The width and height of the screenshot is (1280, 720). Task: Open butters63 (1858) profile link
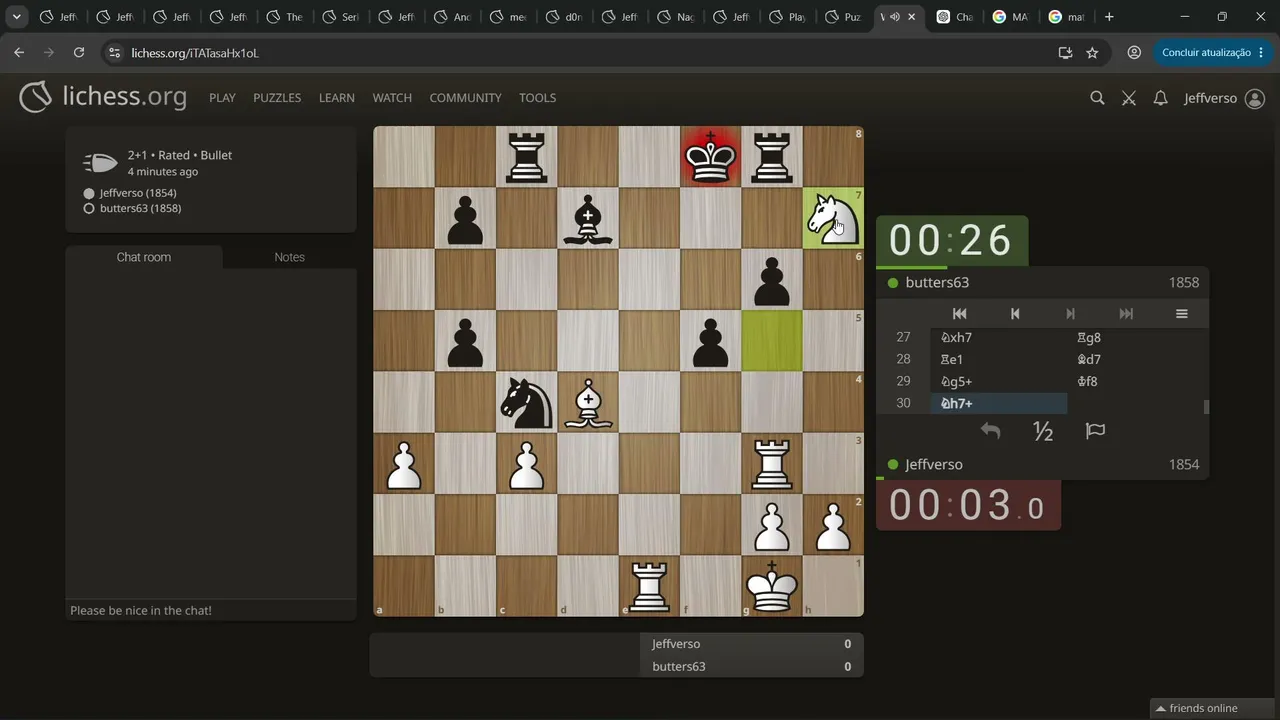(140, 208)
